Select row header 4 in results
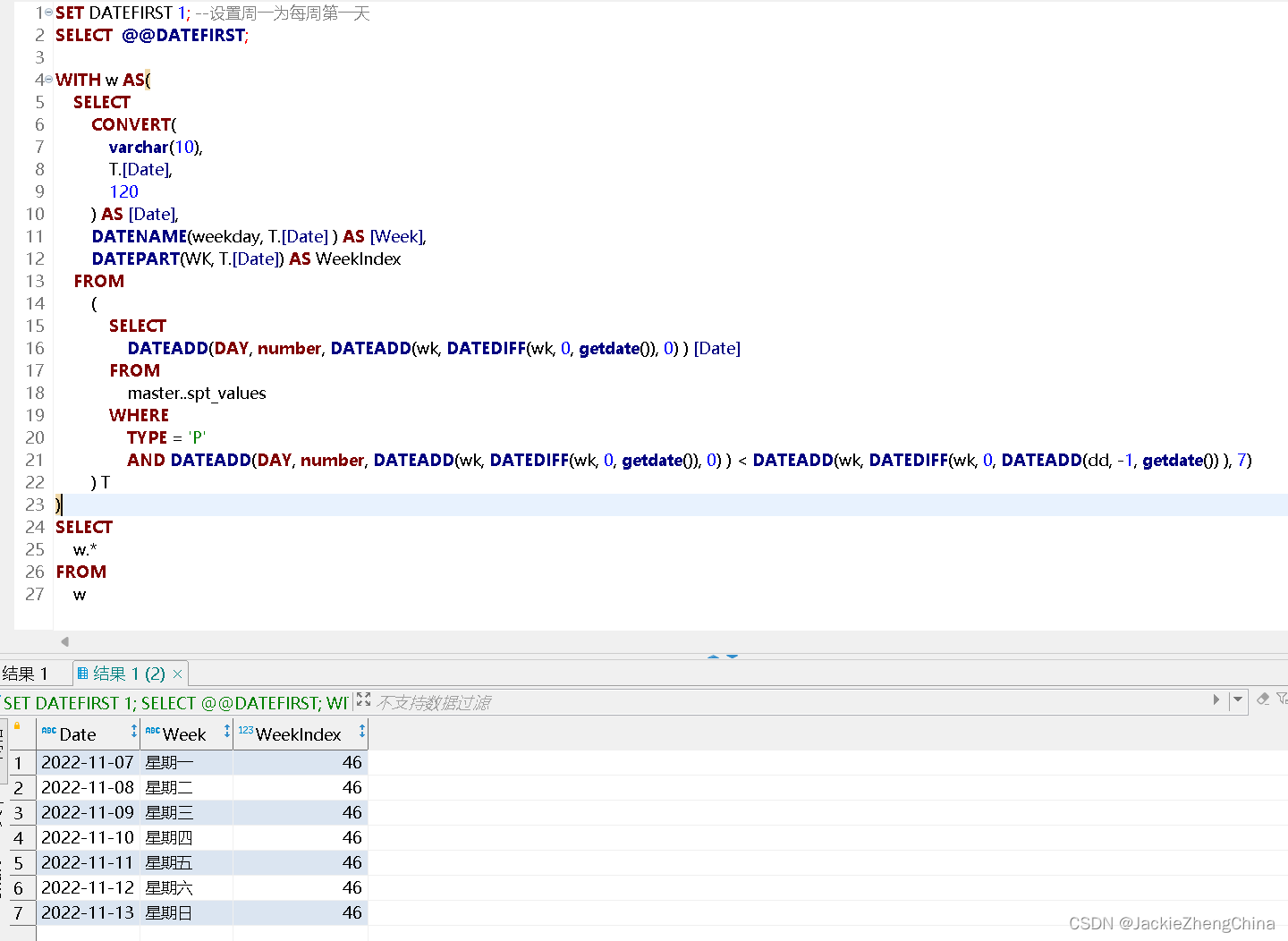Screen dimensions: 1288x941 click(18, 838)
